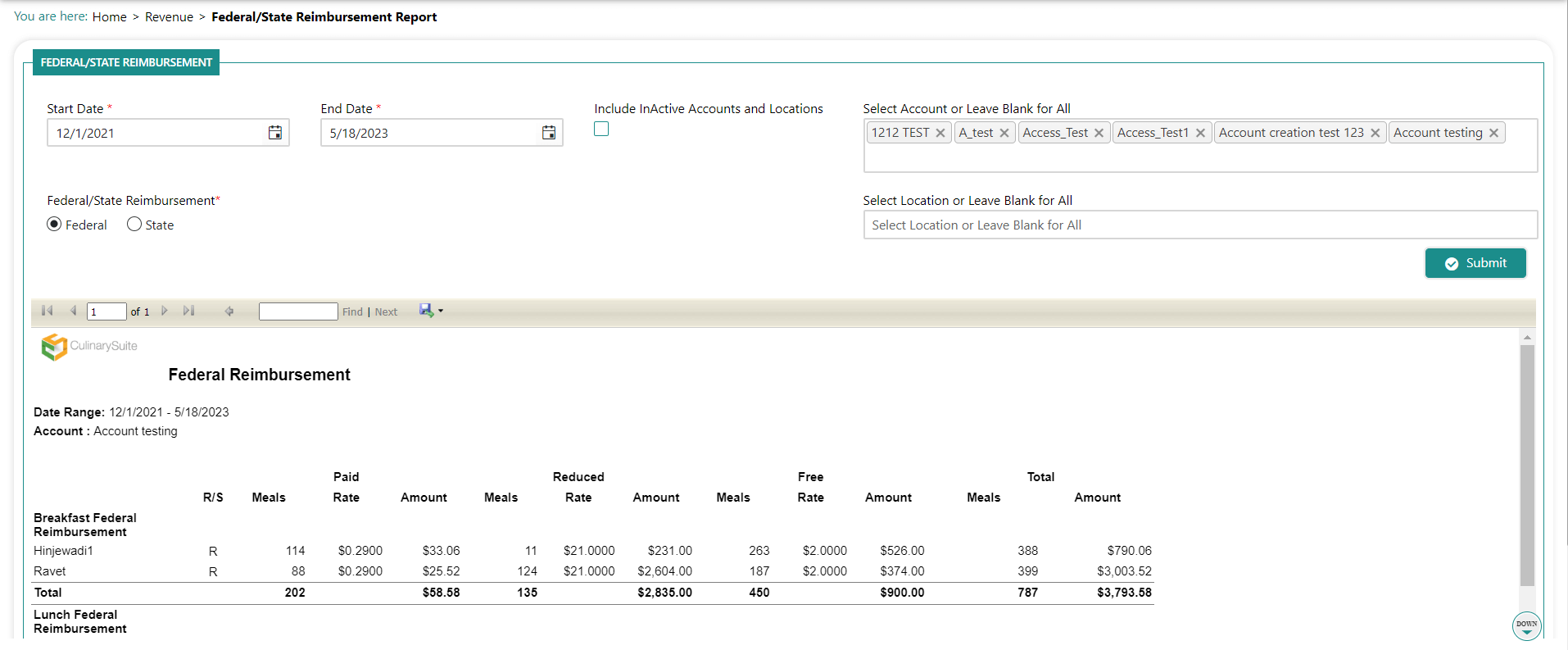Image resolution: width=1568 pixels, height=650 pixels.
Task: Navigate to Home in breadcrumb
Action: coord(109,17)
